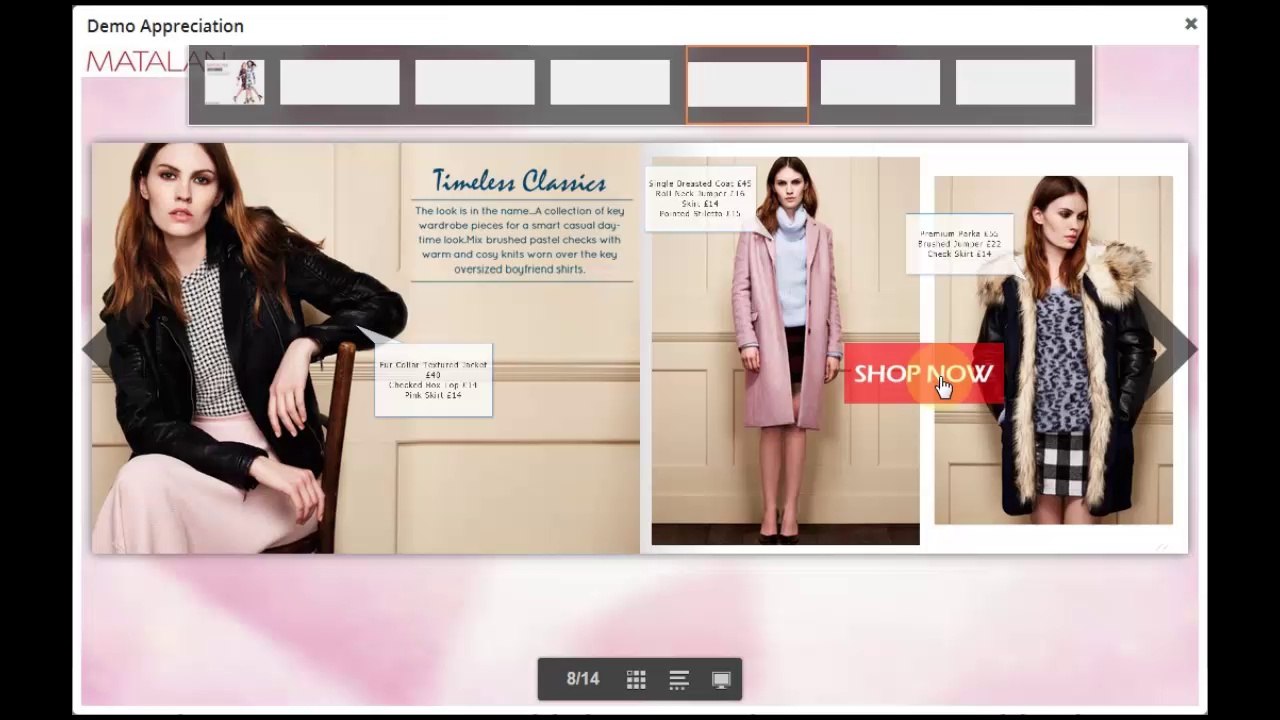The width and height of the screenshot is (1280, 720).
Task: Toggle fullscreen with the monitor icon
Action: tap(721, 680)
